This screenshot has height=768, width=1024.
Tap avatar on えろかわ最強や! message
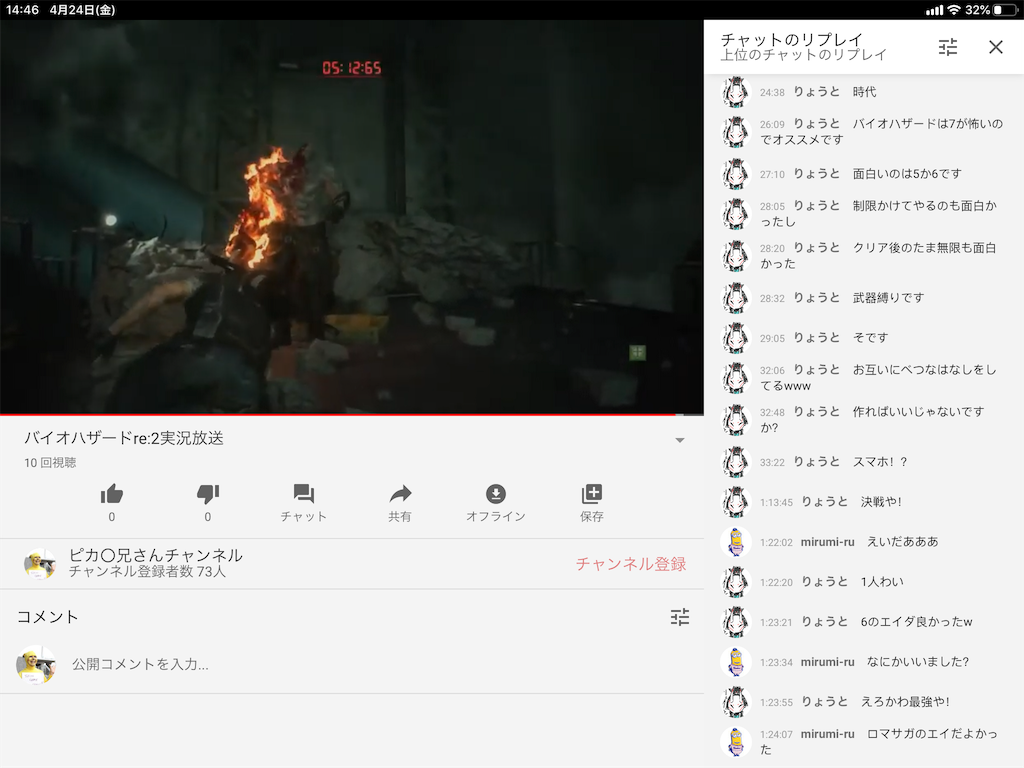tap(735, 702)
